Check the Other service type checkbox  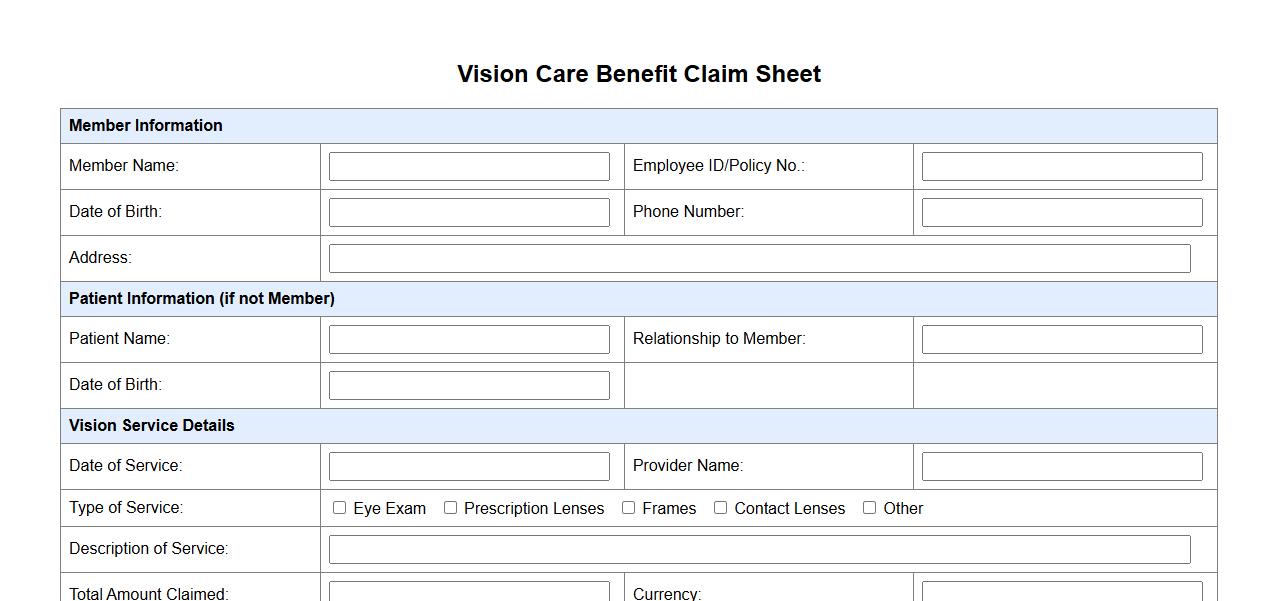coord(870,508)
